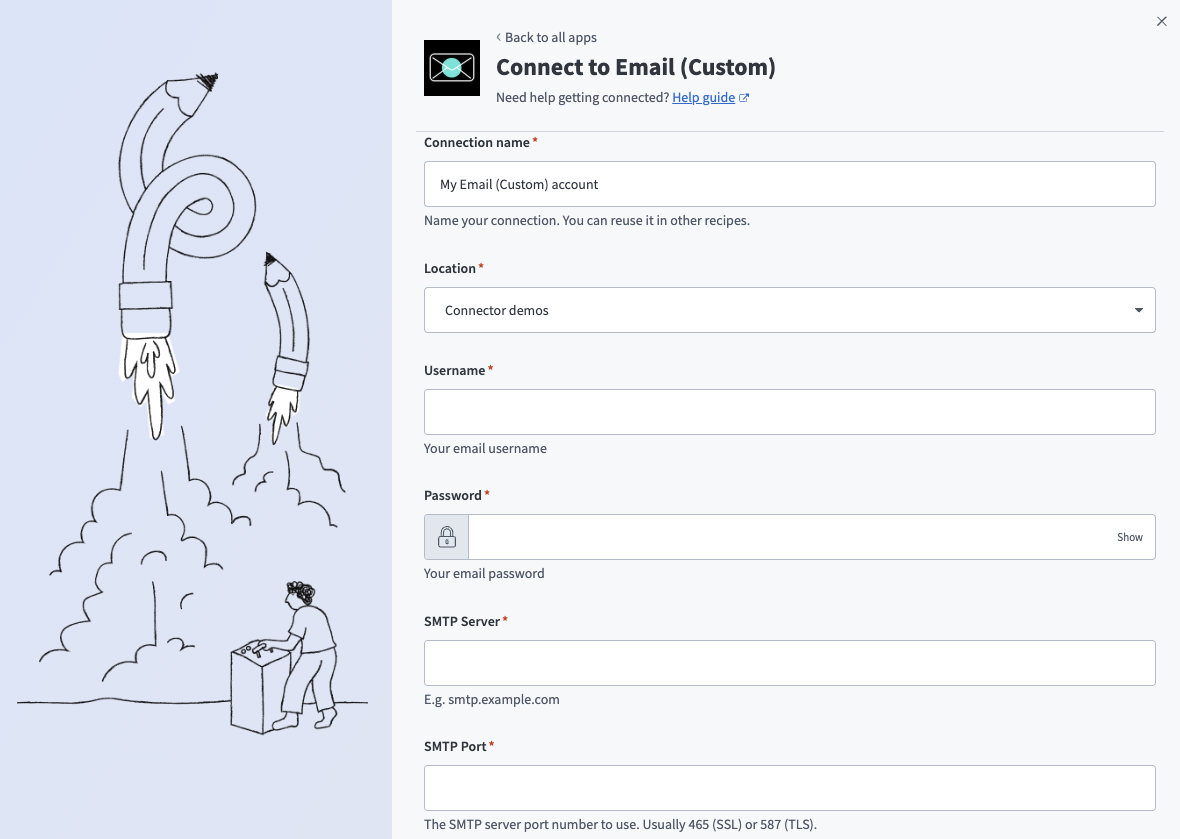
Task: Open the Location dropdown showing Connector demos
Action: [790, 310]
